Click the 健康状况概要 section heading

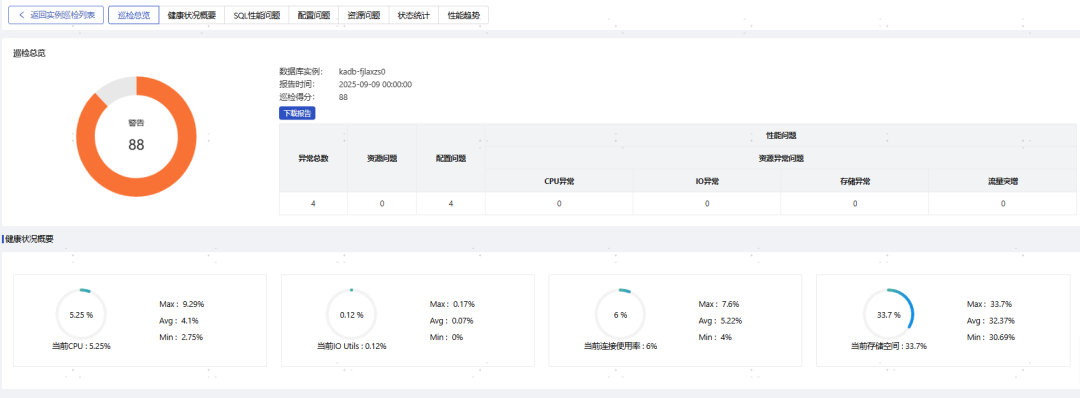click(x=30, y=239)
